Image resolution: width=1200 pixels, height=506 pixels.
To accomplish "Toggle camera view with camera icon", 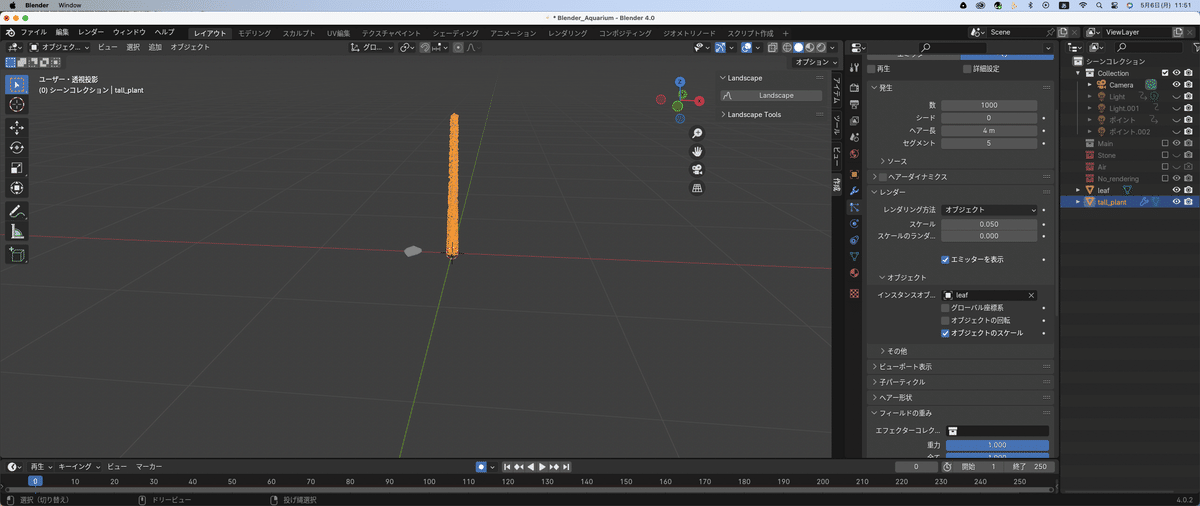I will coord(697,169).
